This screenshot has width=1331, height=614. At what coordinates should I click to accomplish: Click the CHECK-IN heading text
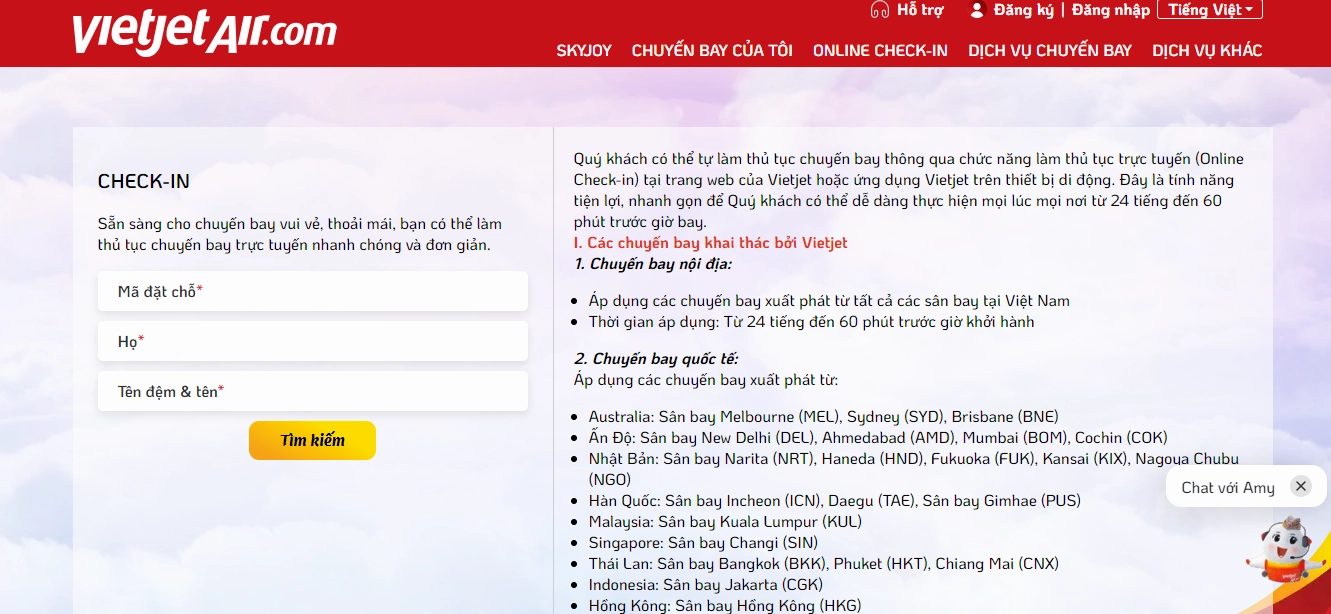point(143,181)
